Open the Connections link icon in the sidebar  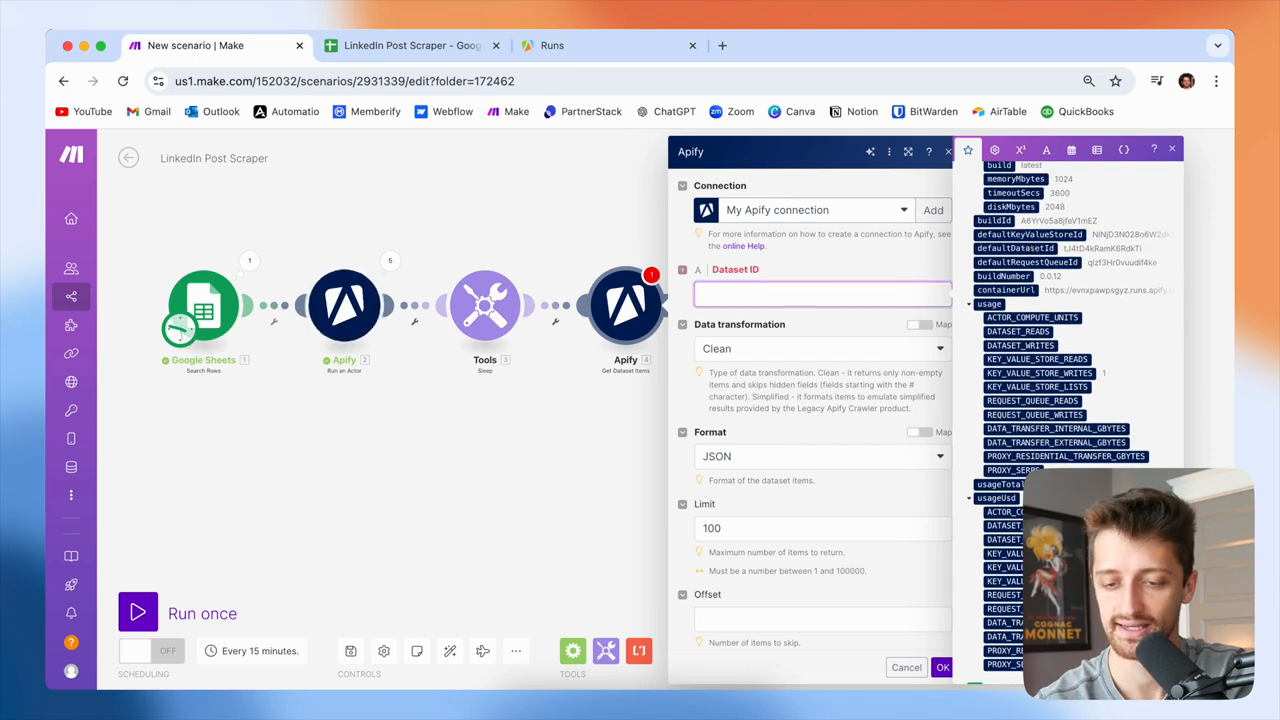(x=71, y=353)
